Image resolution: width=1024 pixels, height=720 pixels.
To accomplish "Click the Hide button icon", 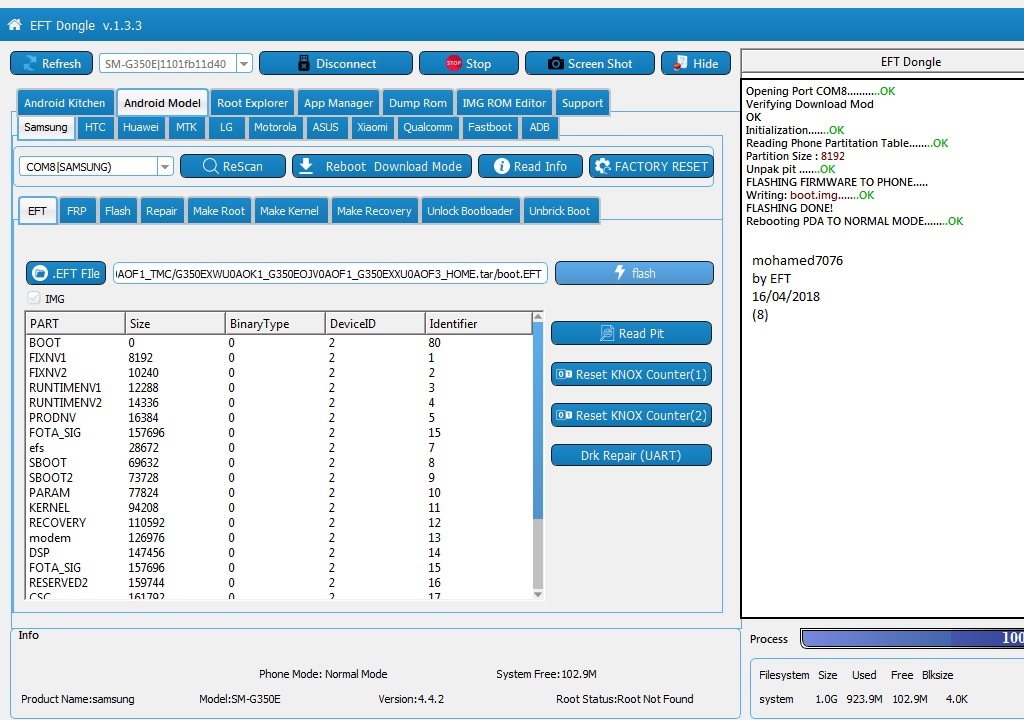I will point(680,63).
